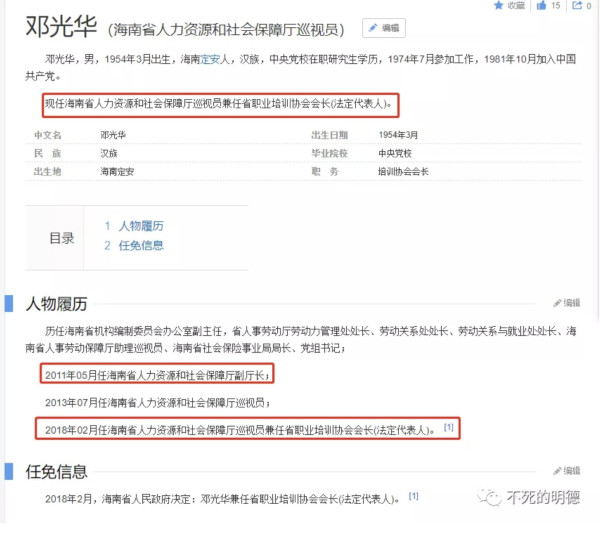Click the 职务 value 培训协会会长

click(x=403, y=172)
